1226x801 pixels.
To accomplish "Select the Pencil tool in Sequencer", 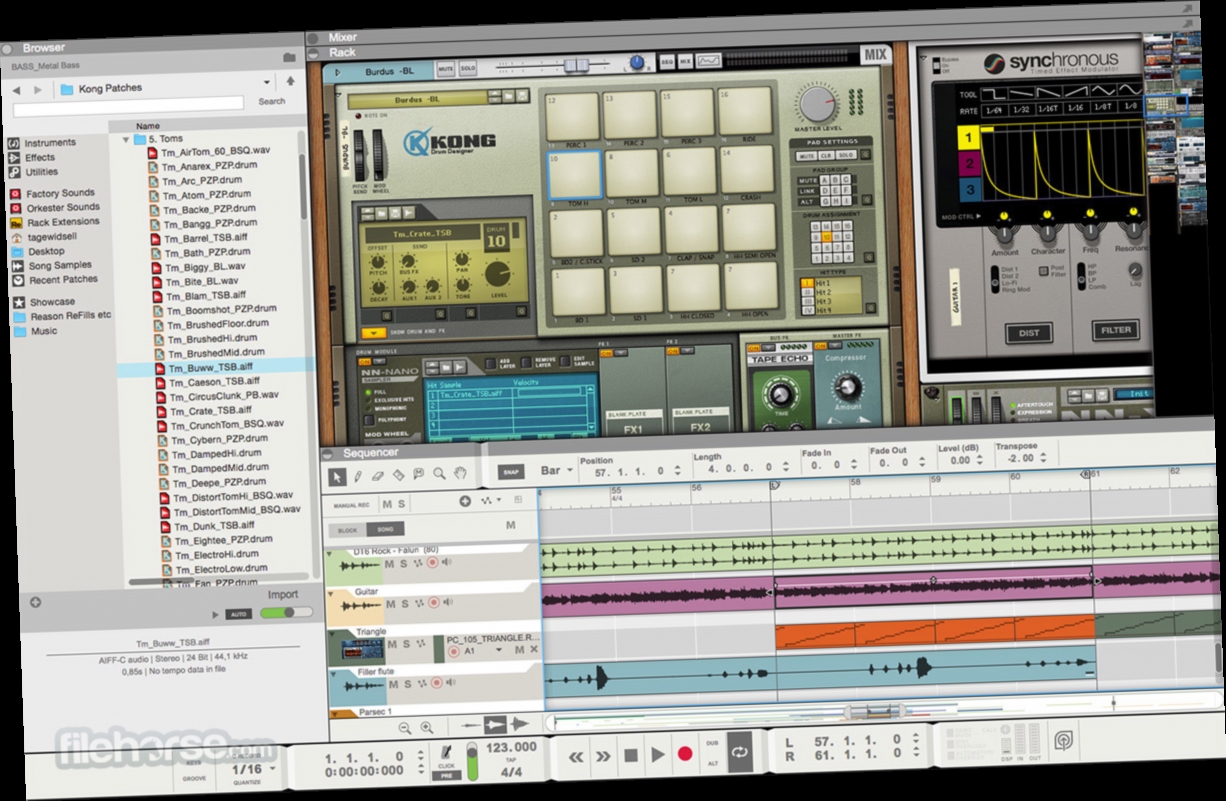I will [358, 475].
